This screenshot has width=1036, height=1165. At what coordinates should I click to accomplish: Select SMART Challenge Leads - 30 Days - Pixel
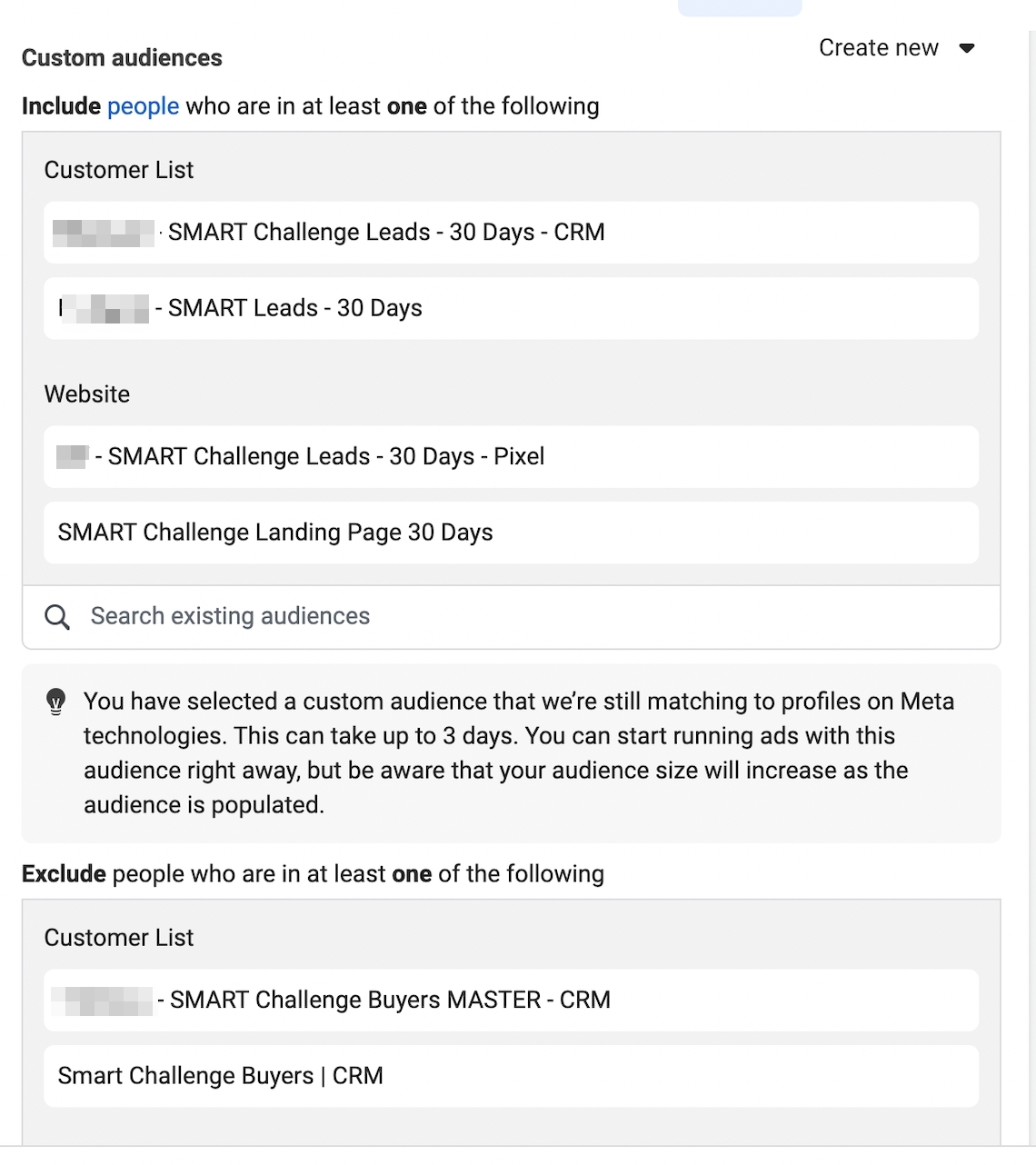[x=326, y=457]
